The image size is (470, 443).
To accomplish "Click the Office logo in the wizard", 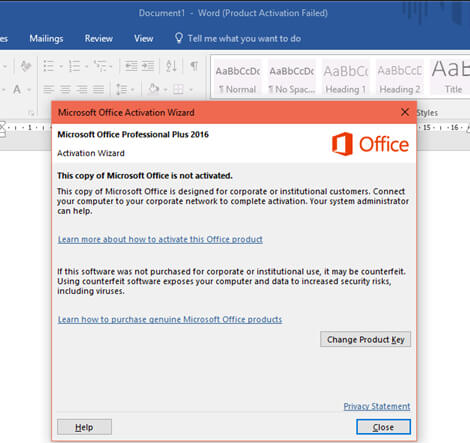I will pos(370,144).
